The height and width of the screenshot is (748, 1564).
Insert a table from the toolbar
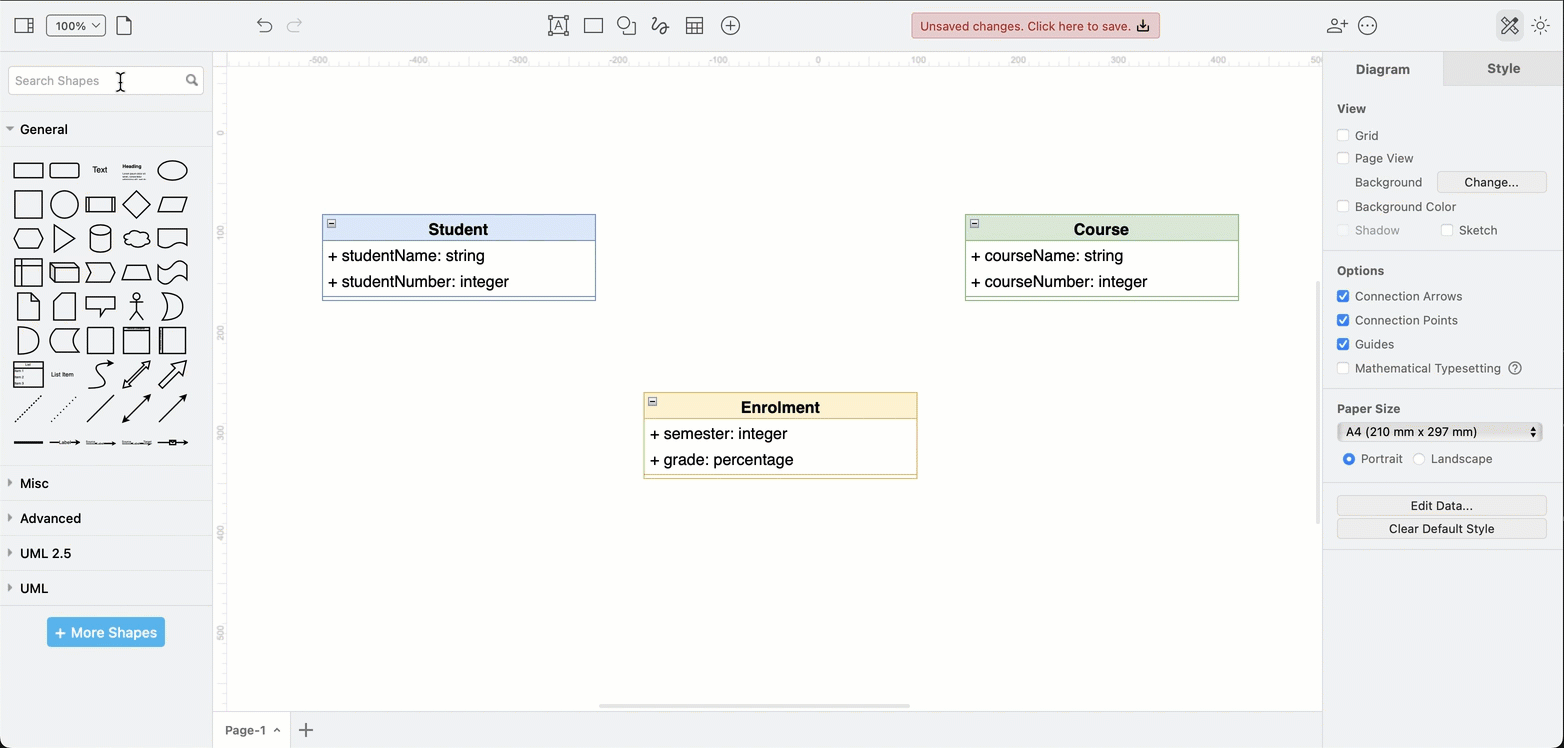(694, 25)
